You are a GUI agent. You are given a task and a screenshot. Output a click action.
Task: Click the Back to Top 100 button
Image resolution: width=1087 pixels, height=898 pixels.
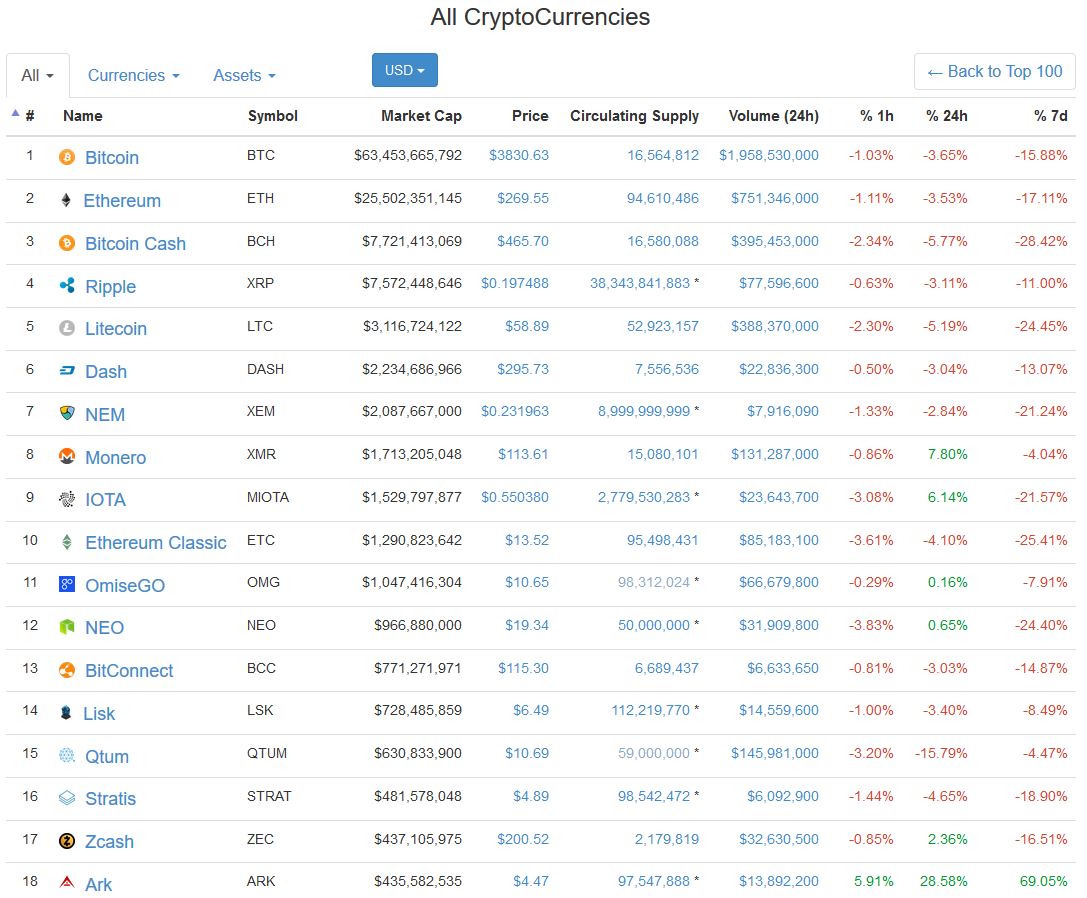tap(995, 71)
